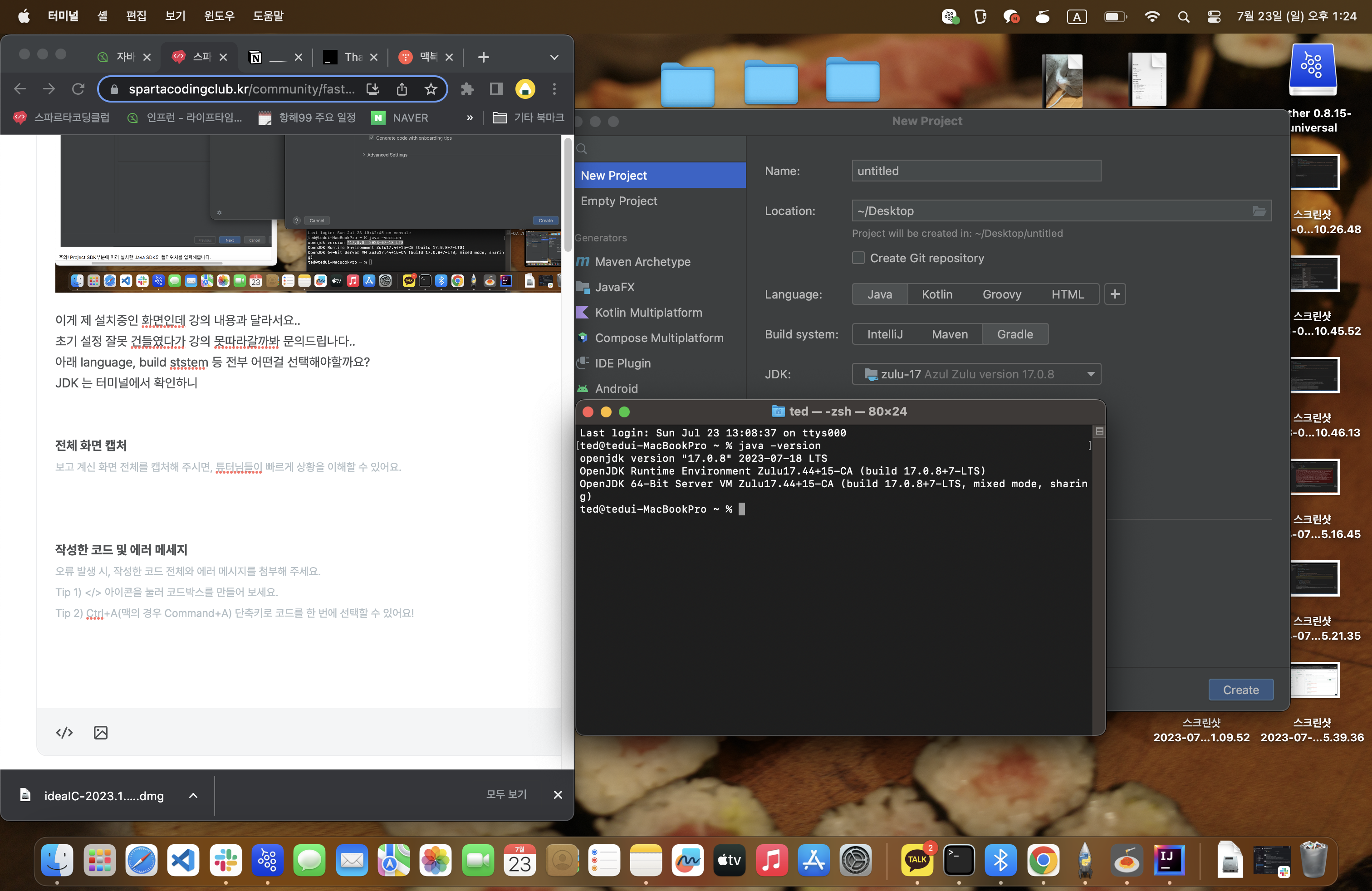This screenshot has width=1372, height=891.
Task: Open System Settings from the Dock
Action: [x=856, y=860]
